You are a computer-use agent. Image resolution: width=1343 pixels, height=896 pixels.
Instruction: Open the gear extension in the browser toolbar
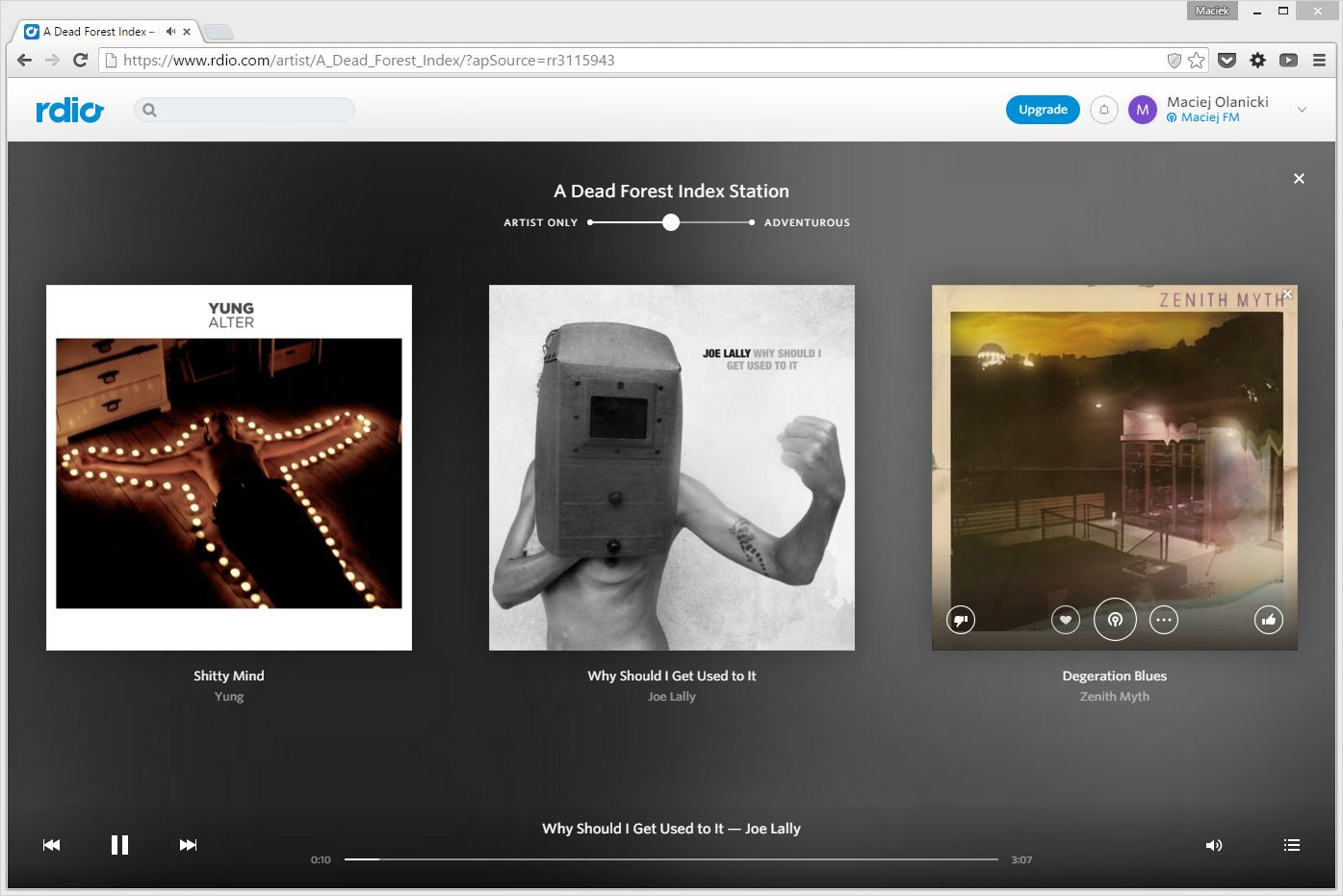tap(1258, 60)
